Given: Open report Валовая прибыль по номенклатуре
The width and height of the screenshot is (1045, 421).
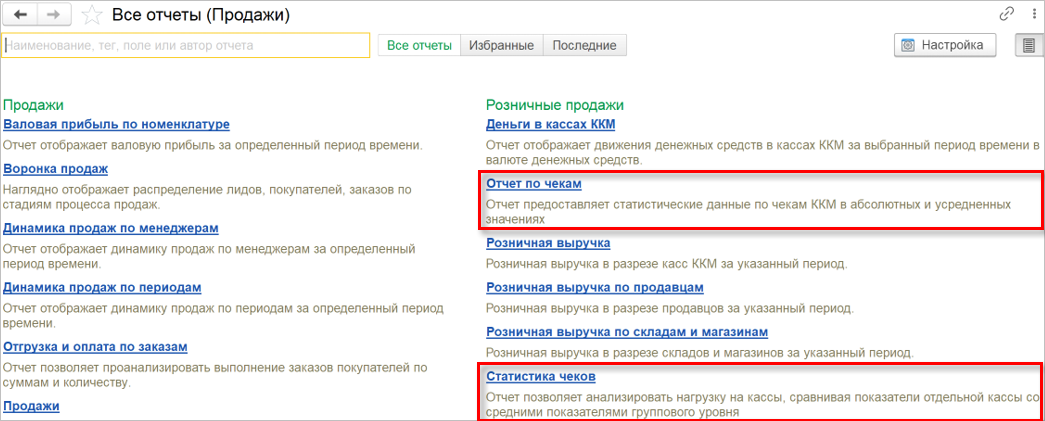Looking at the screenshot, I should point(117,124).
